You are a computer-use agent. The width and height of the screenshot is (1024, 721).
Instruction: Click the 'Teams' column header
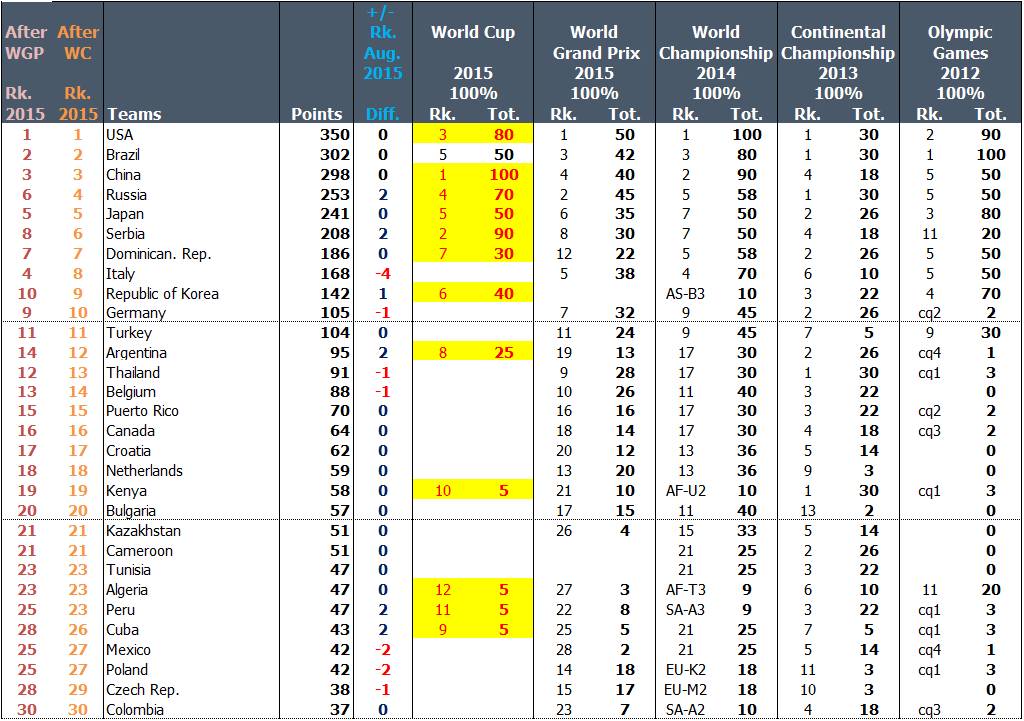tap(134, 114)
